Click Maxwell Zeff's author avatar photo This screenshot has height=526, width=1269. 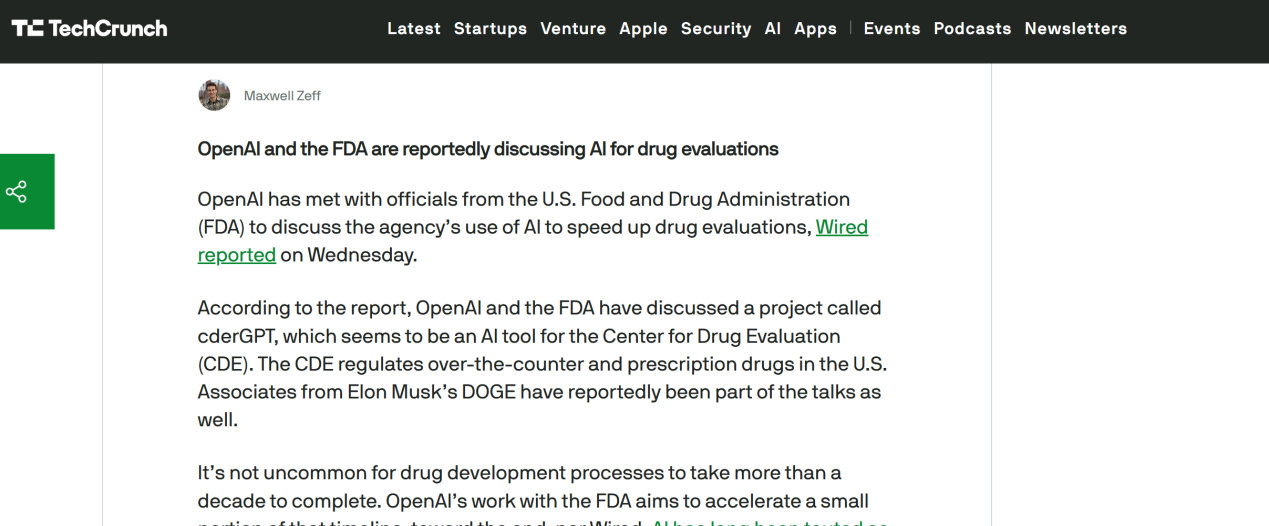[214, 95]
